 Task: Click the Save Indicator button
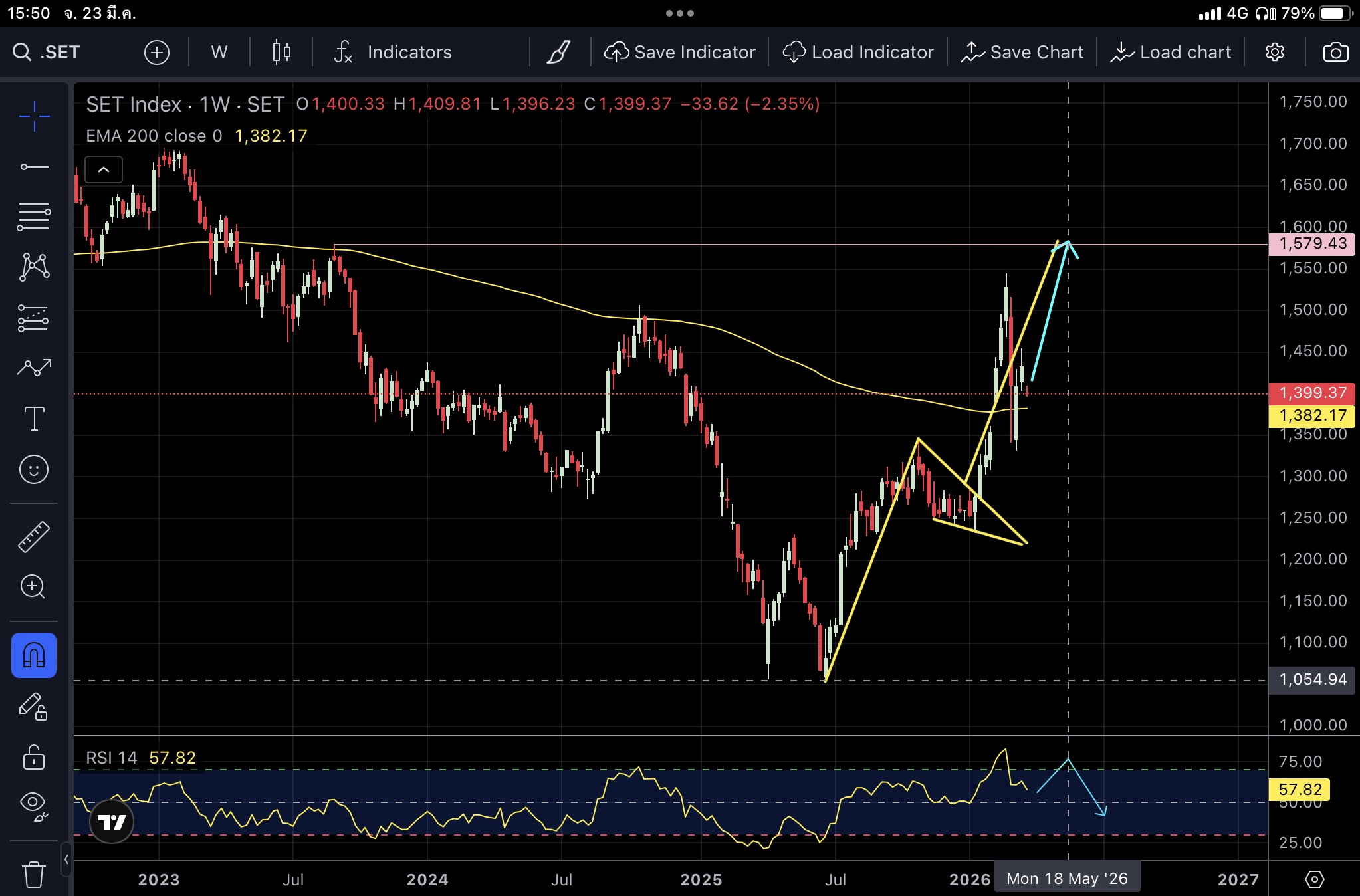click(680, 53)
